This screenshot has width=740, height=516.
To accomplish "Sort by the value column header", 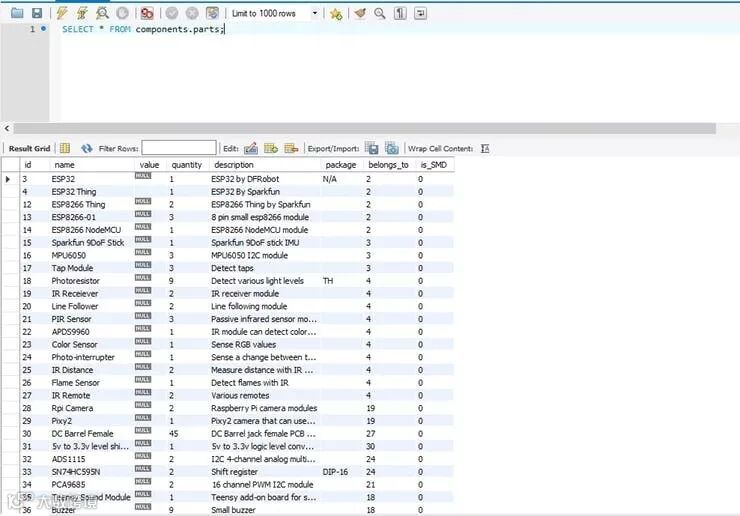I will point(149,165).
